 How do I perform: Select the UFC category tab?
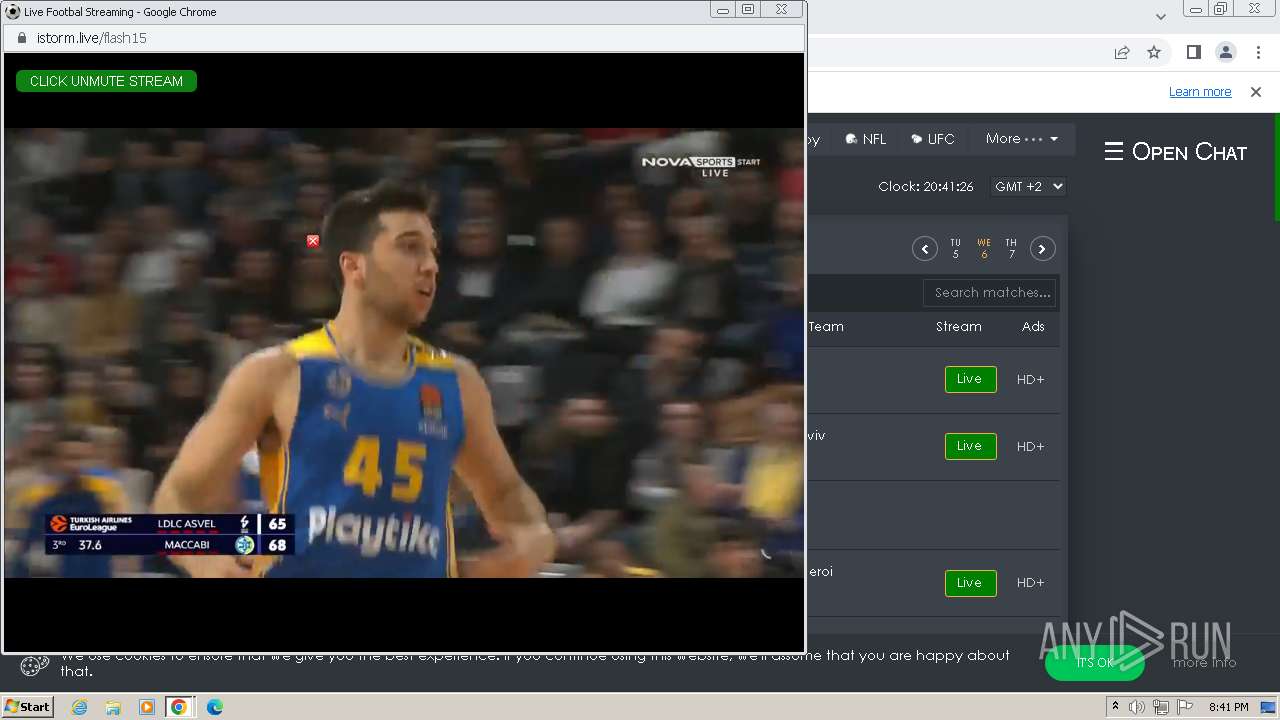coord(933,139)
